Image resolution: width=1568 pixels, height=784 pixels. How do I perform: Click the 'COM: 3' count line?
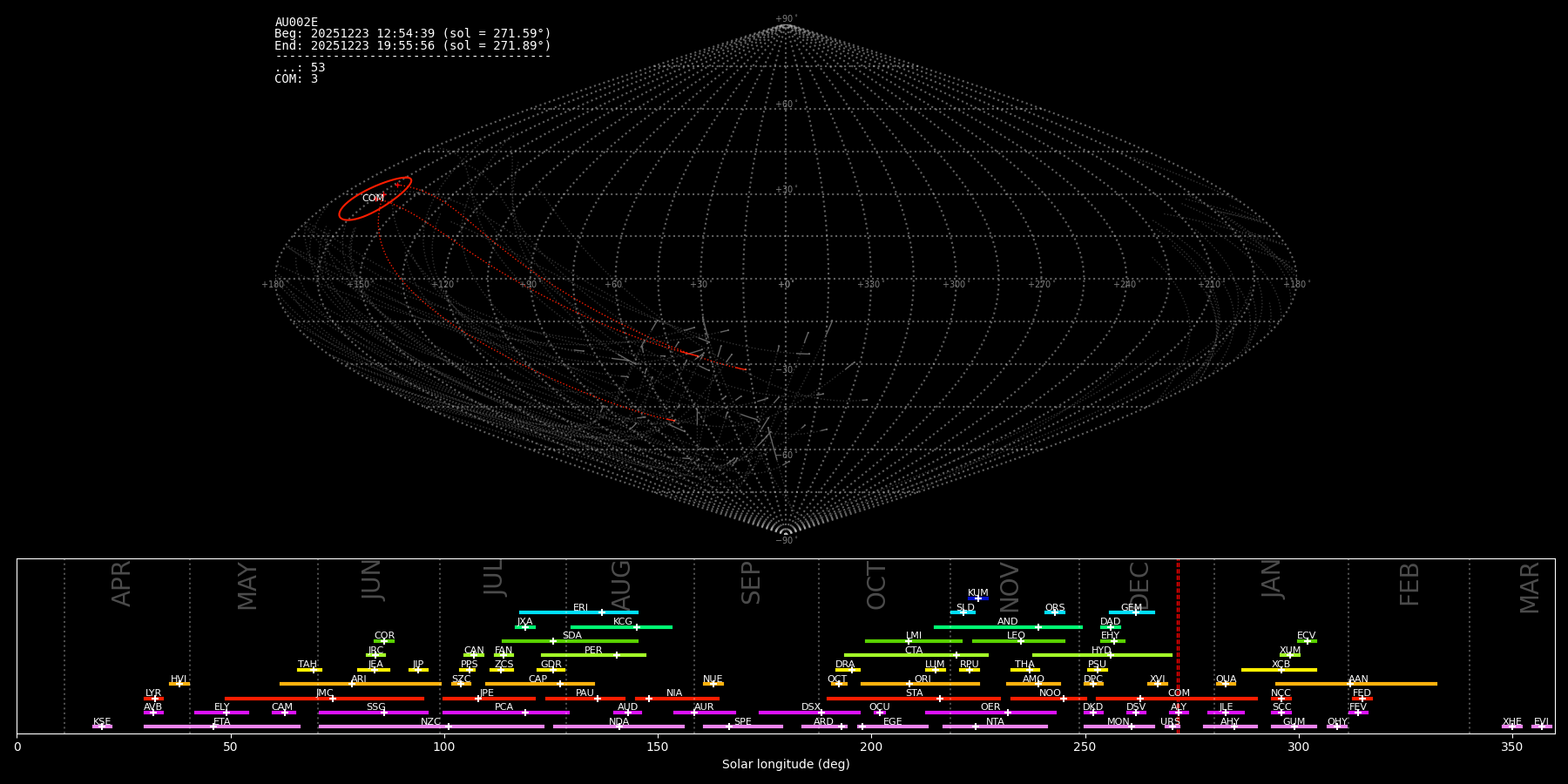[x=296, y=78]
